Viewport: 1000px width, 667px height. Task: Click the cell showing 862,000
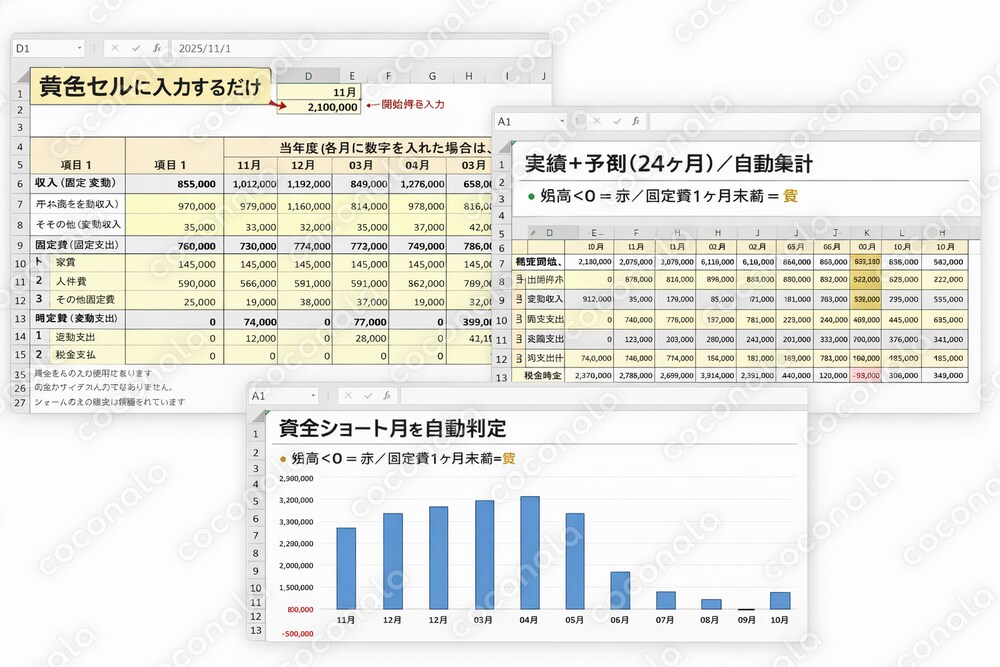418,283
